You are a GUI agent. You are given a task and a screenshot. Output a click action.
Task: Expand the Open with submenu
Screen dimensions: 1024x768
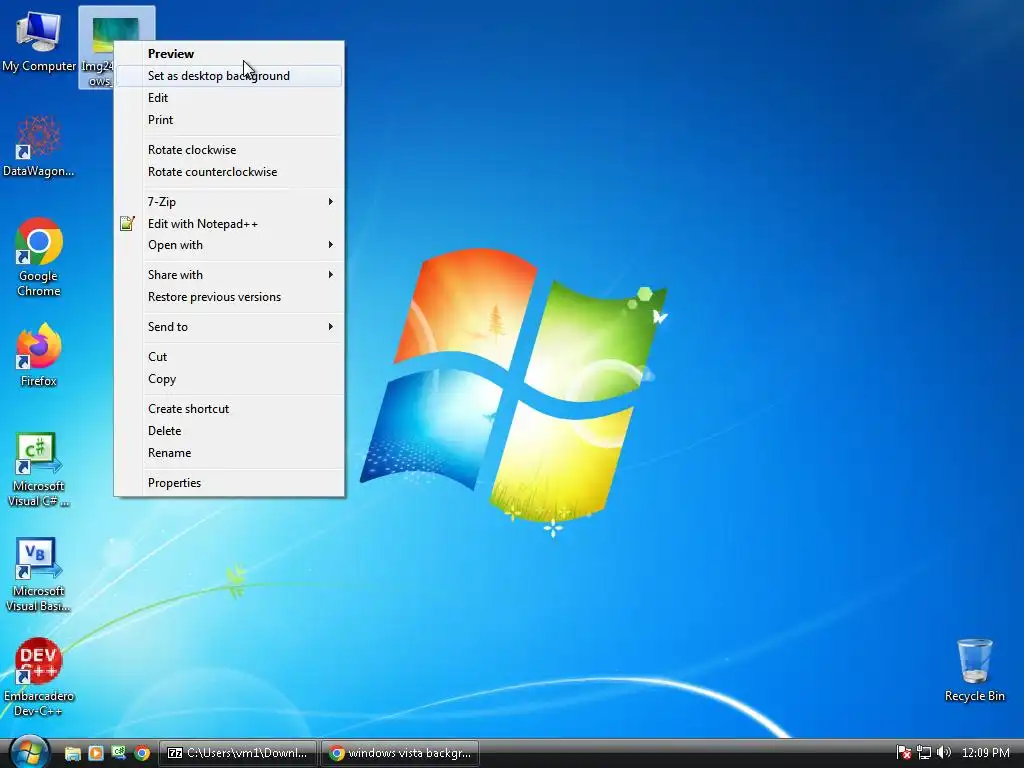point(229,245)
